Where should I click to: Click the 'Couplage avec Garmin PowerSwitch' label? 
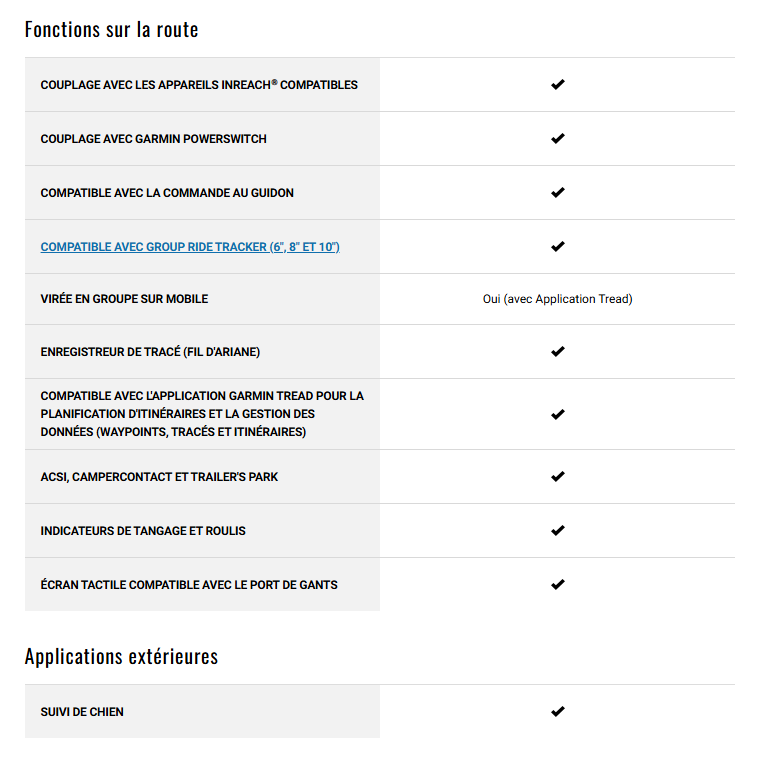(153, 139)
